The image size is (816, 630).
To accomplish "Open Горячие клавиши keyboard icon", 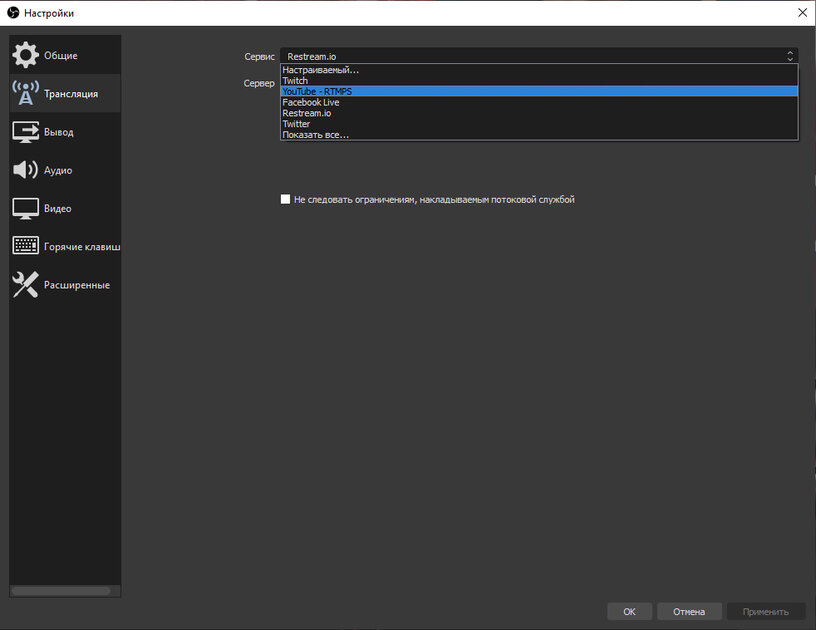I will [x=26, y=246].
